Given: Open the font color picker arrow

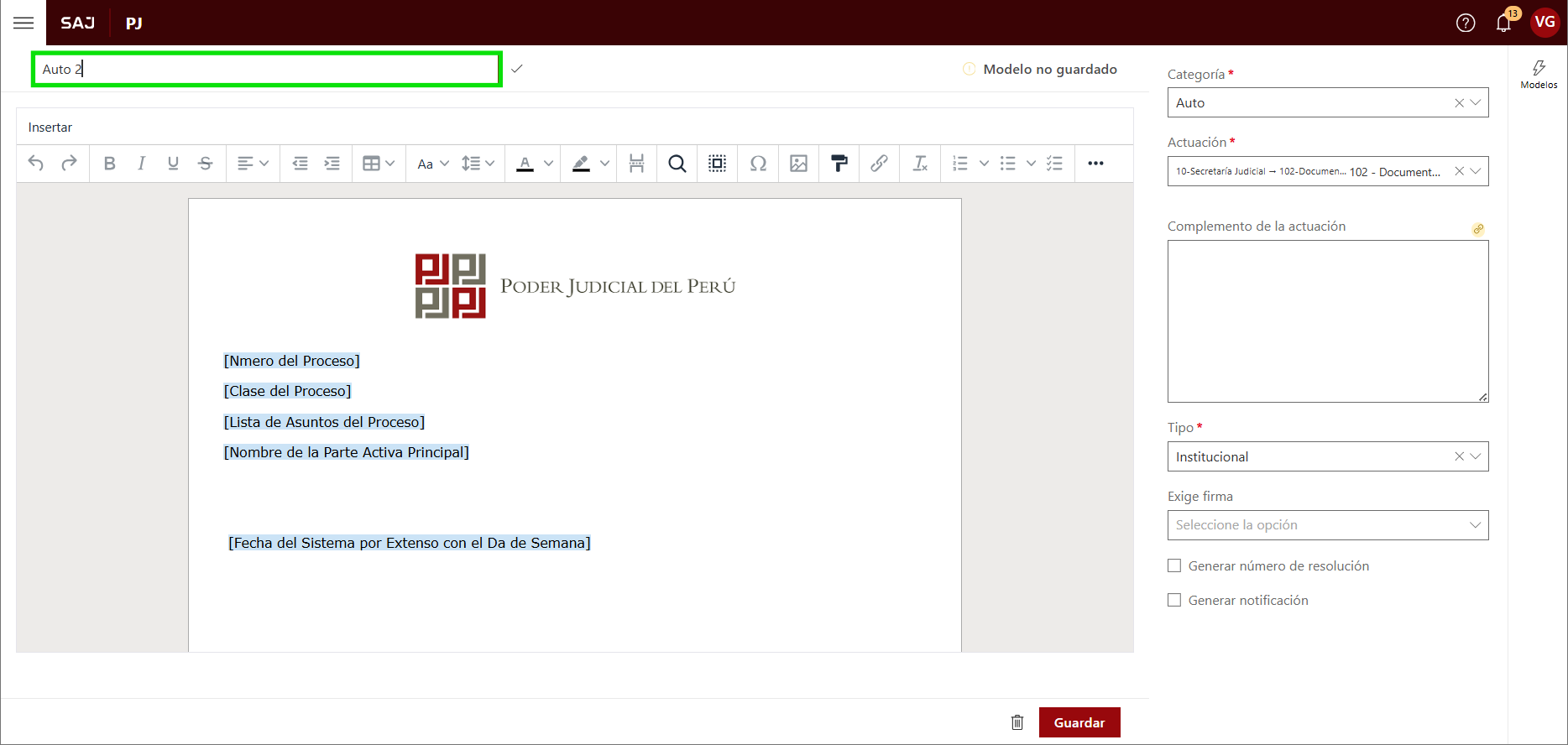Looking at the screenshot, I should click(548, 164).
